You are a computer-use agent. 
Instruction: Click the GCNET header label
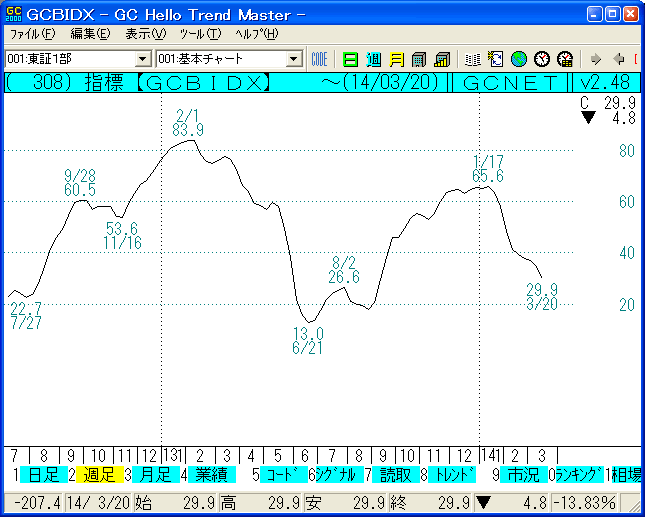click(x=510, y=83)
